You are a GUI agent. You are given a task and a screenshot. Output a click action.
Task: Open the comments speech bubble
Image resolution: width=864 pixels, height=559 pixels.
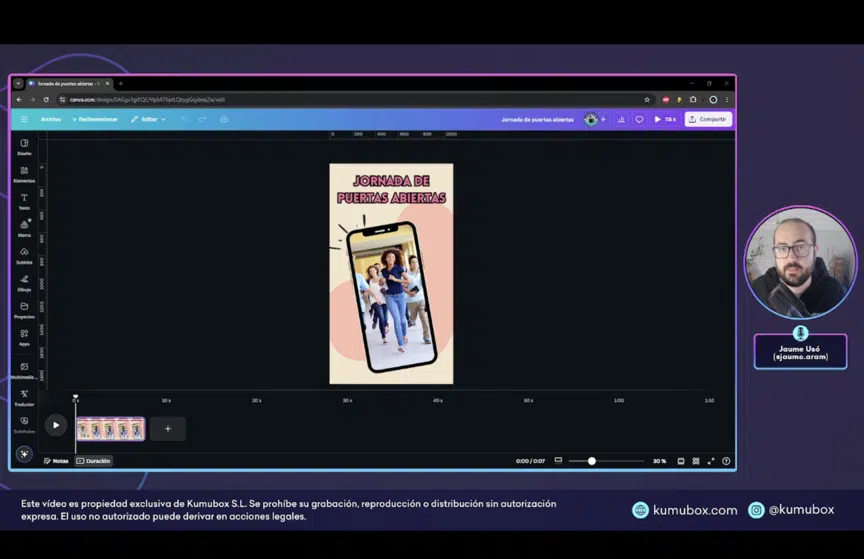[639, 119]
